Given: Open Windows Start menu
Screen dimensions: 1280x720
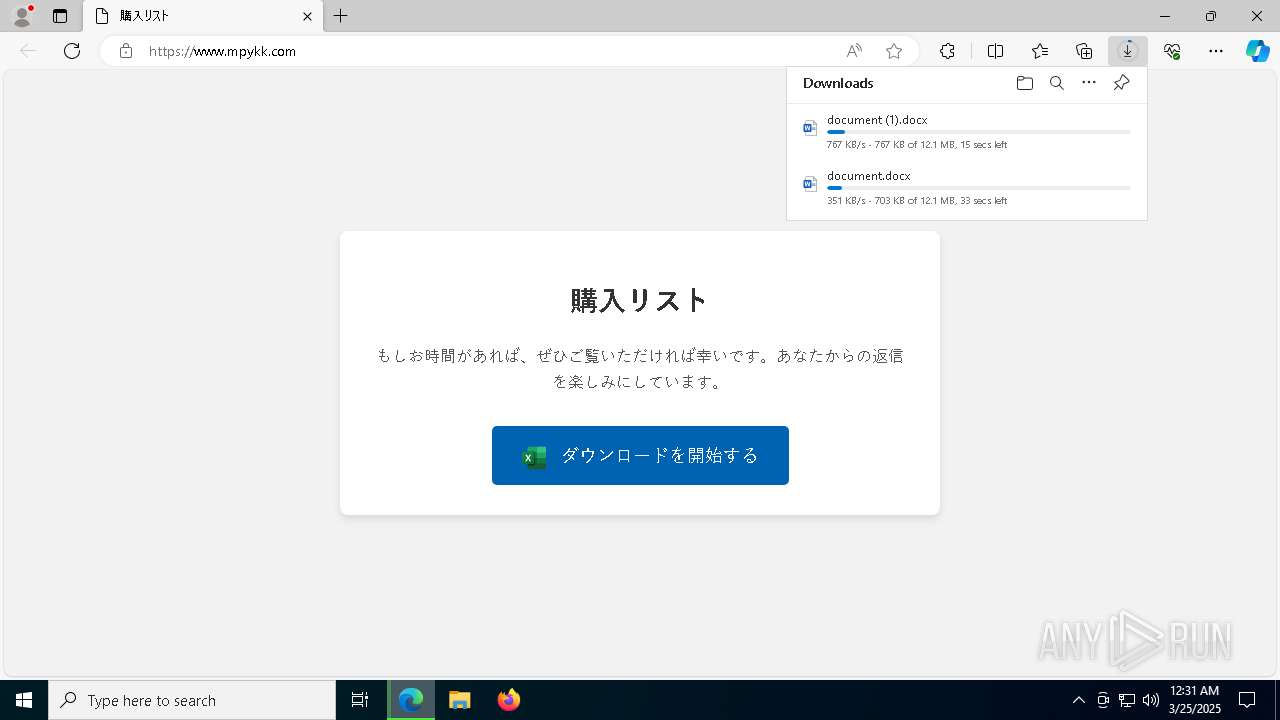Looking at the screenshot, I should [24, 700].
